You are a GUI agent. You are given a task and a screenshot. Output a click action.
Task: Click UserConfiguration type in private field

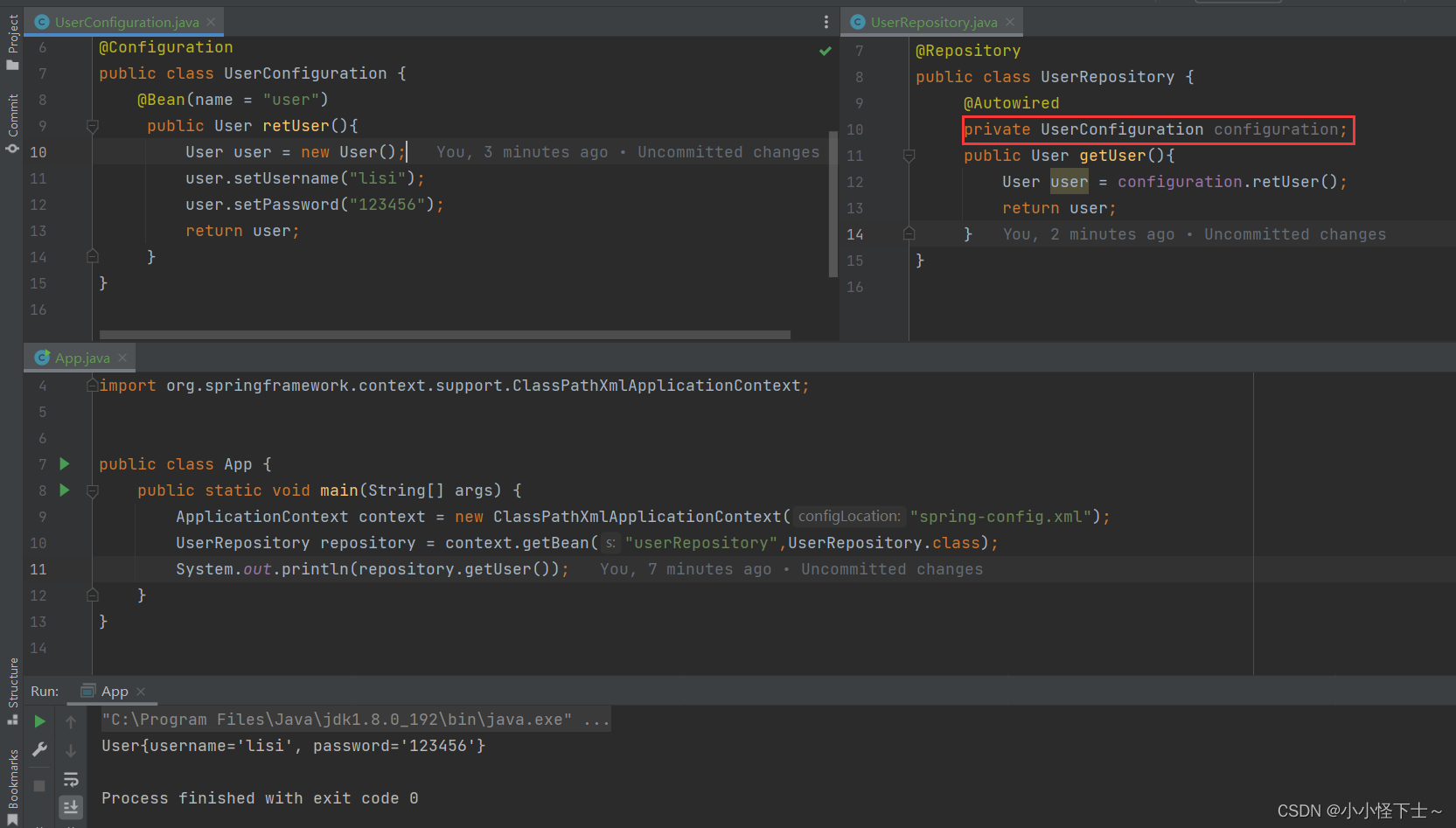1122,129
